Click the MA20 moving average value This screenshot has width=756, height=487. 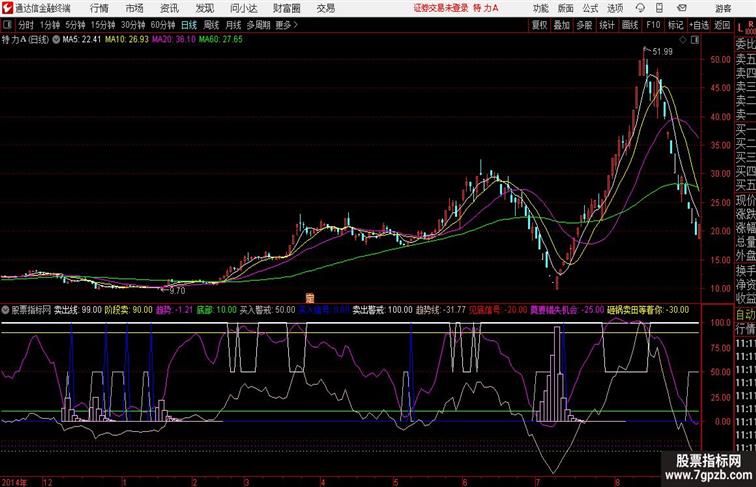[x=174, y=40]
